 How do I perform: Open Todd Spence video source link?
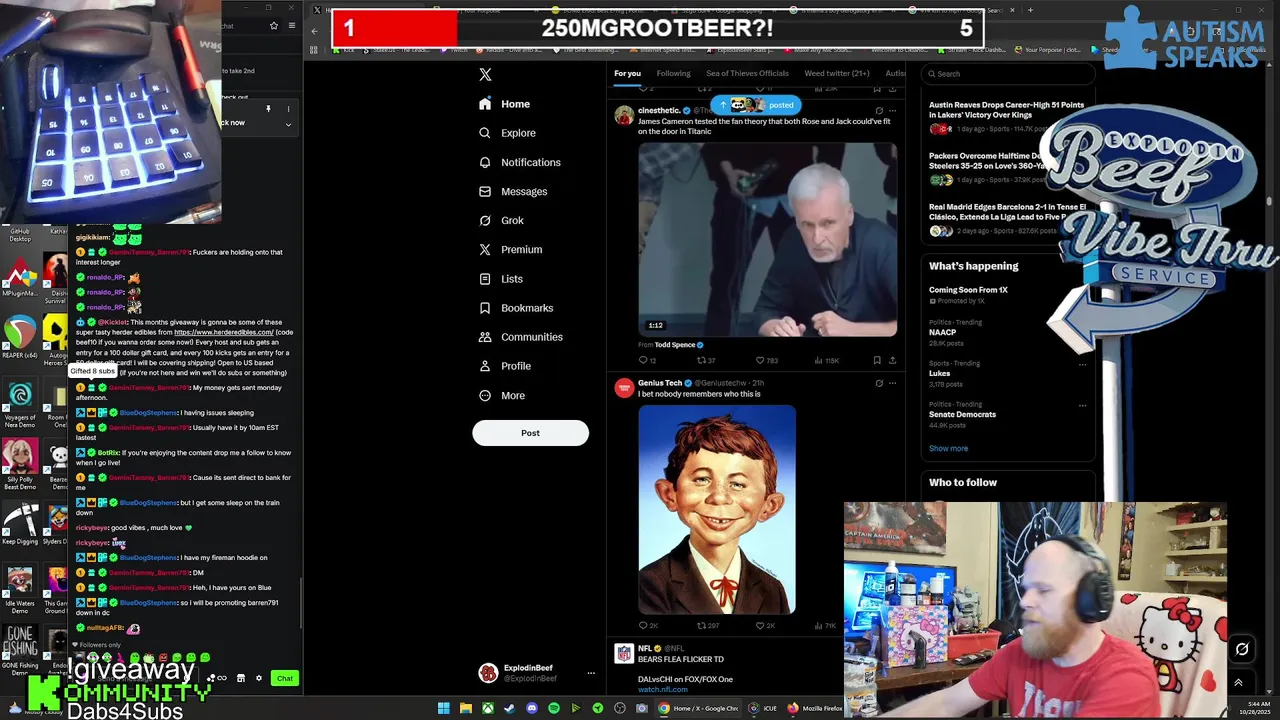click(679, 345)
